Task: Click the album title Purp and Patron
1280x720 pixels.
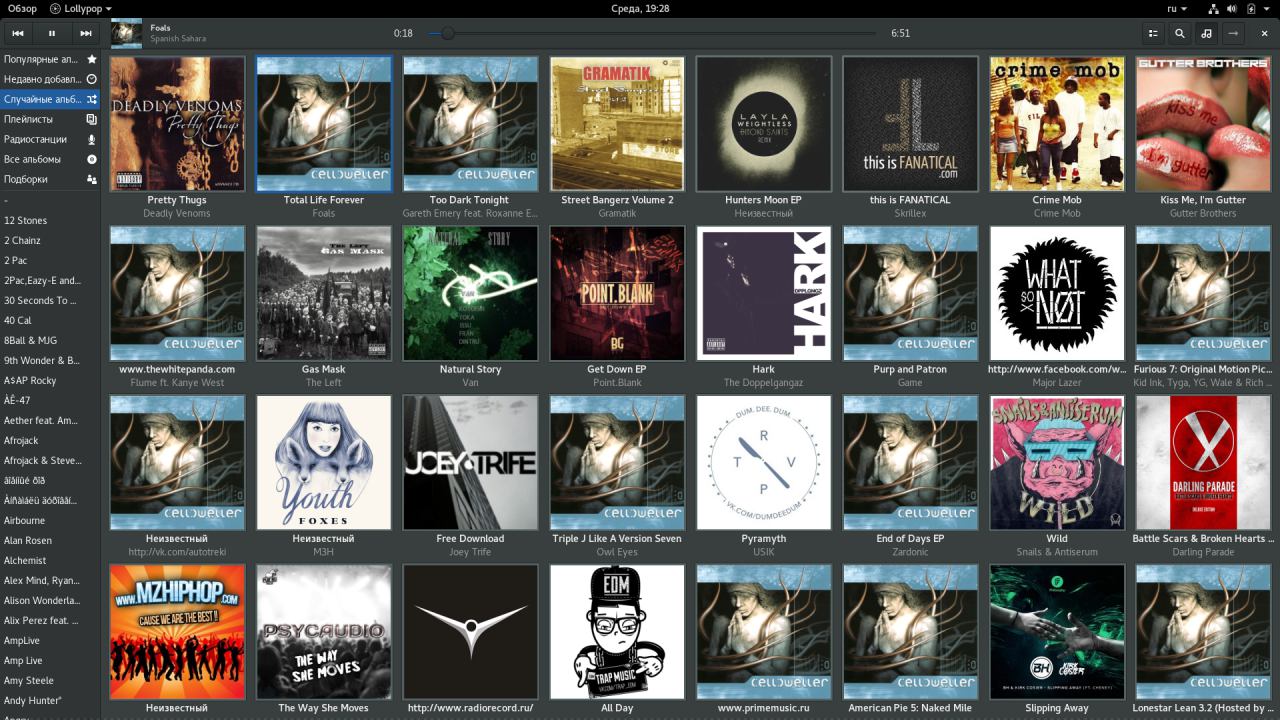Action: [910, 369]
